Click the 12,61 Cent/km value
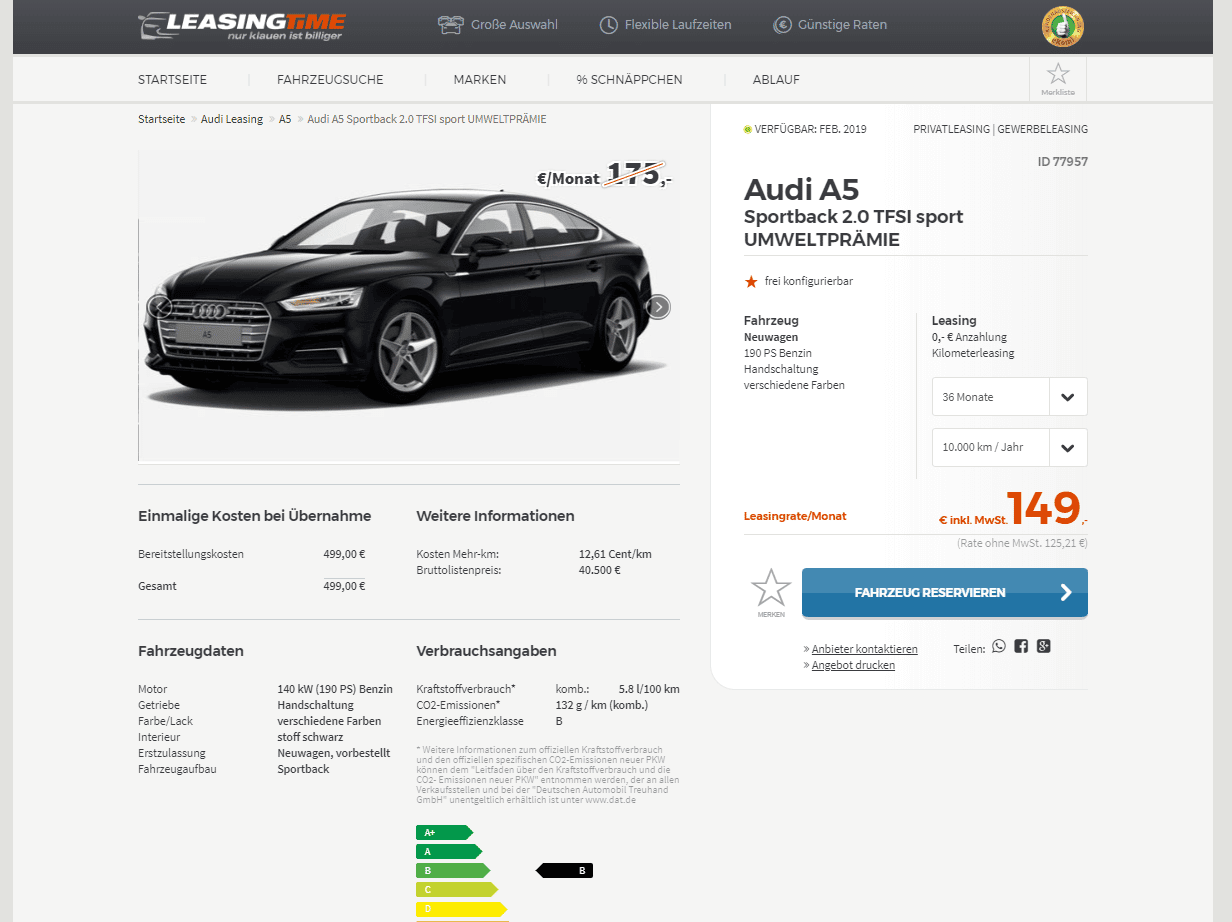The height and width of the screenshot is (922, 1232). click(x=615, y=554)
